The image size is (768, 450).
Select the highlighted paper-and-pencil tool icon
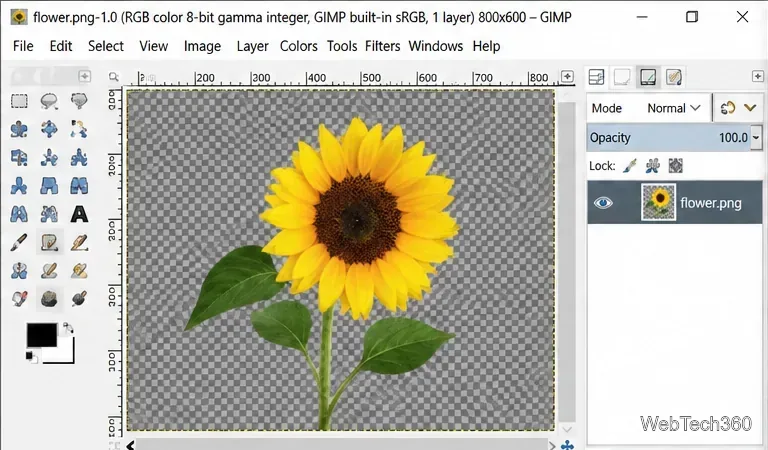pyautogui.click(x=49, y=242)
